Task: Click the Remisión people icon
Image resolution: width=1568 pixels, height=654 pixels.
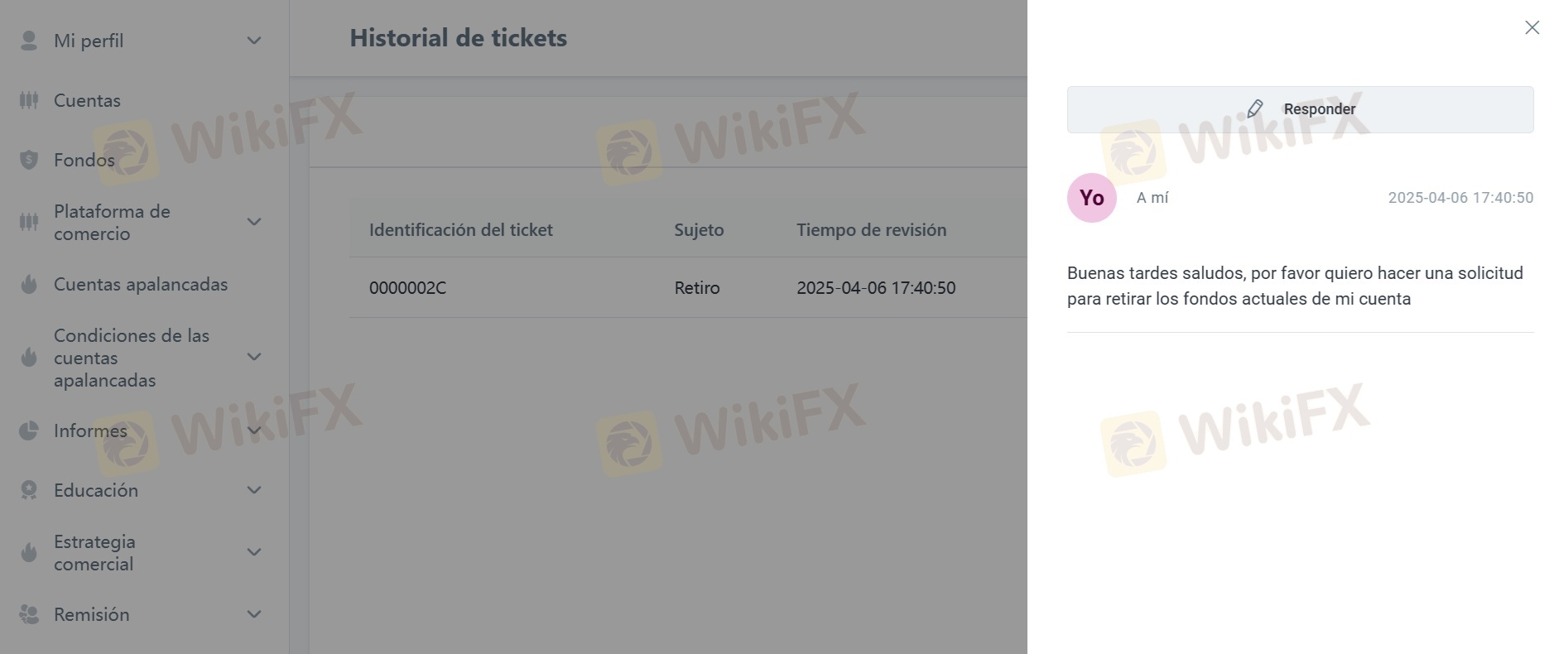Action: tap(29, 614)
